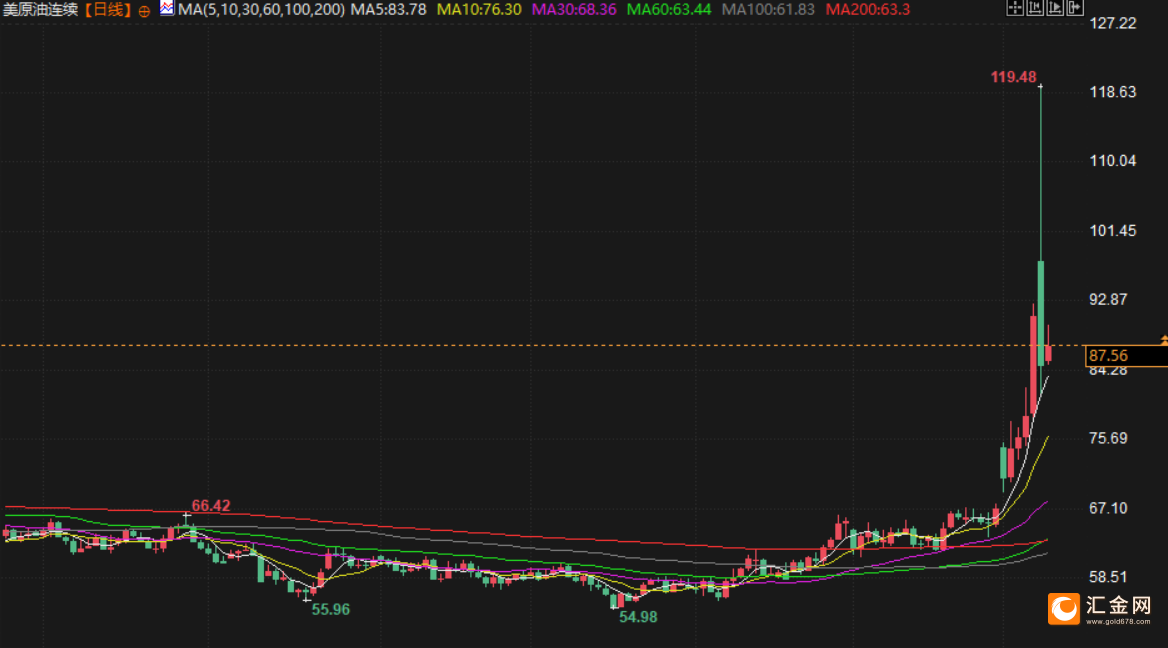Click the exit-arrow icon at top right
The image size is (1168, 648).
(1075, 8)
